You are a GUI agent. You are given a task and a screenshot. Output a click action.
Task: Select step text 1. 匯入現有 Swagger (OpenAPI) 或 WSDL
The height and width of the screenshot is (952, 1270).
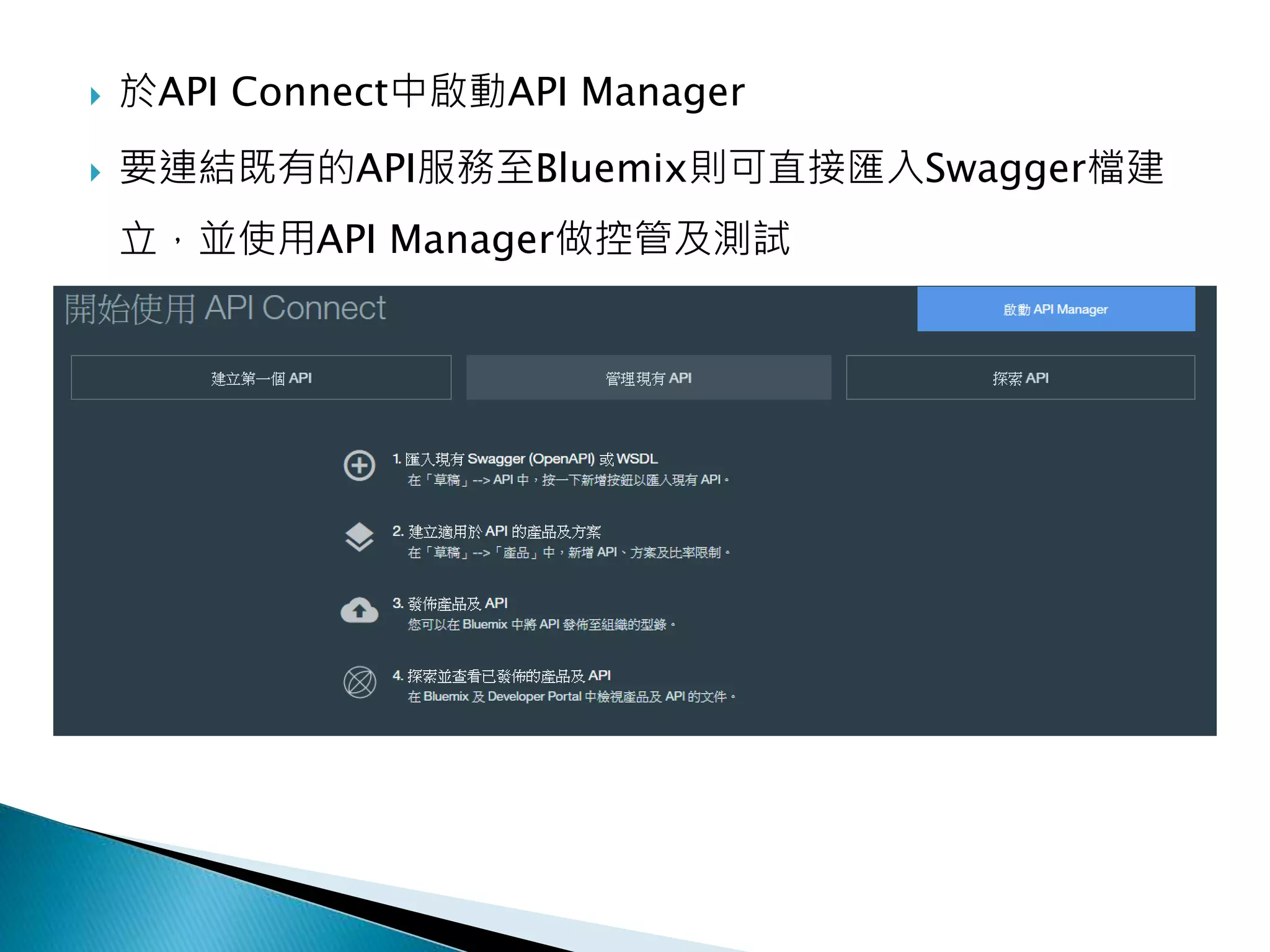tap(525, 459)
